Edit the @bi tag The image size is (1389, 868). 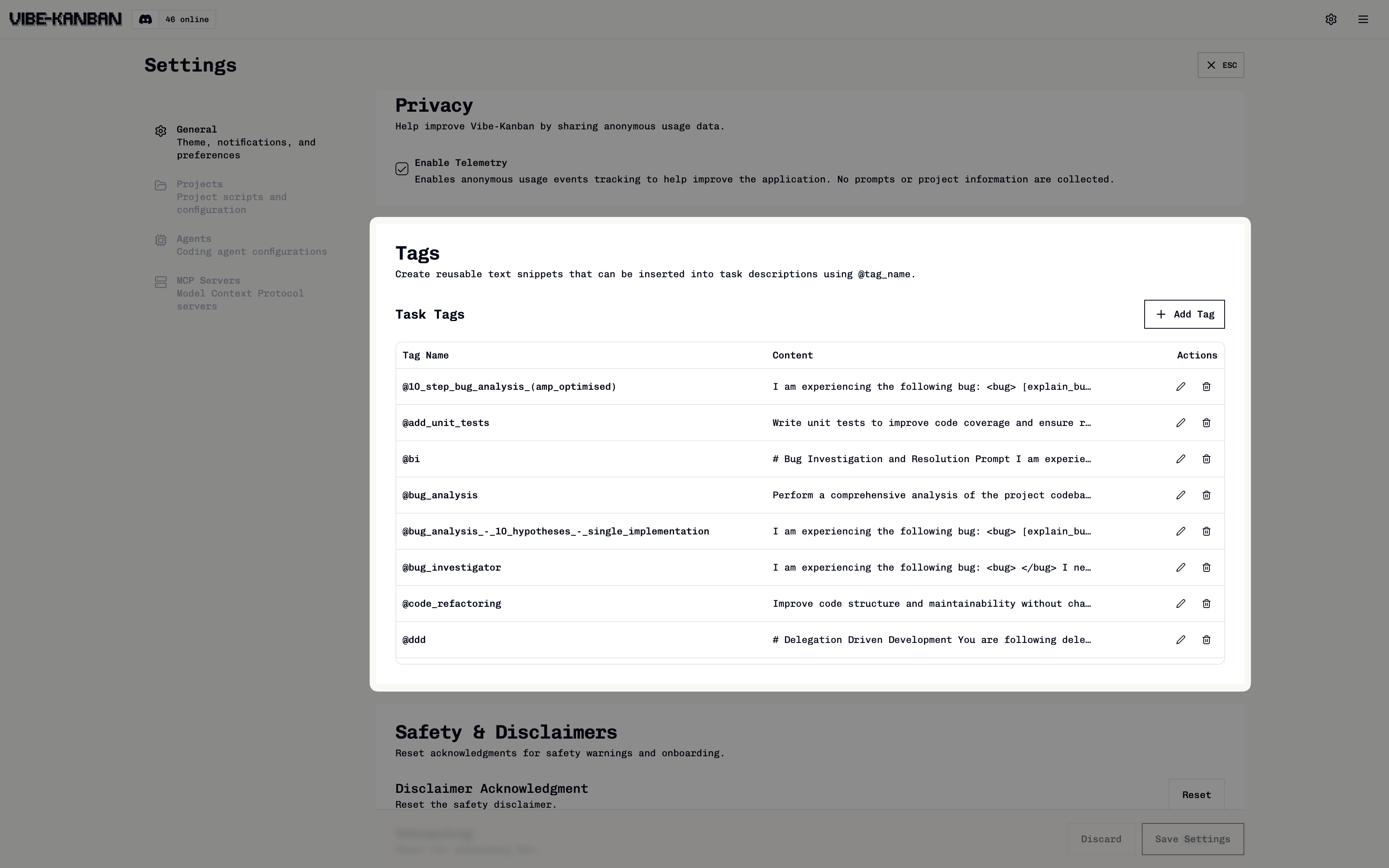1180,459
